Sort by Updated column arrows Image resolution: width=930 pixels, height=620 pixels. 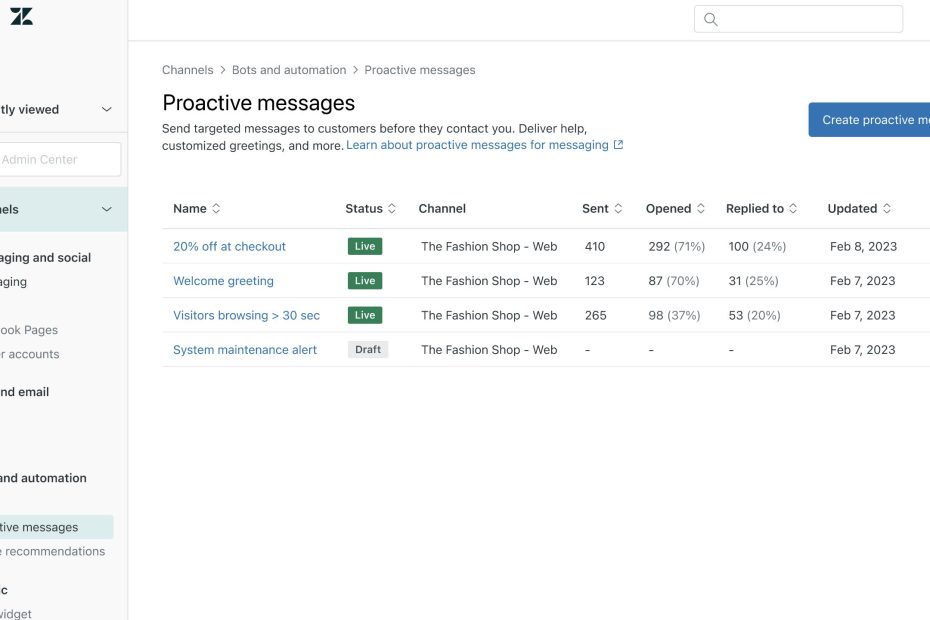(x=887, y=209)
